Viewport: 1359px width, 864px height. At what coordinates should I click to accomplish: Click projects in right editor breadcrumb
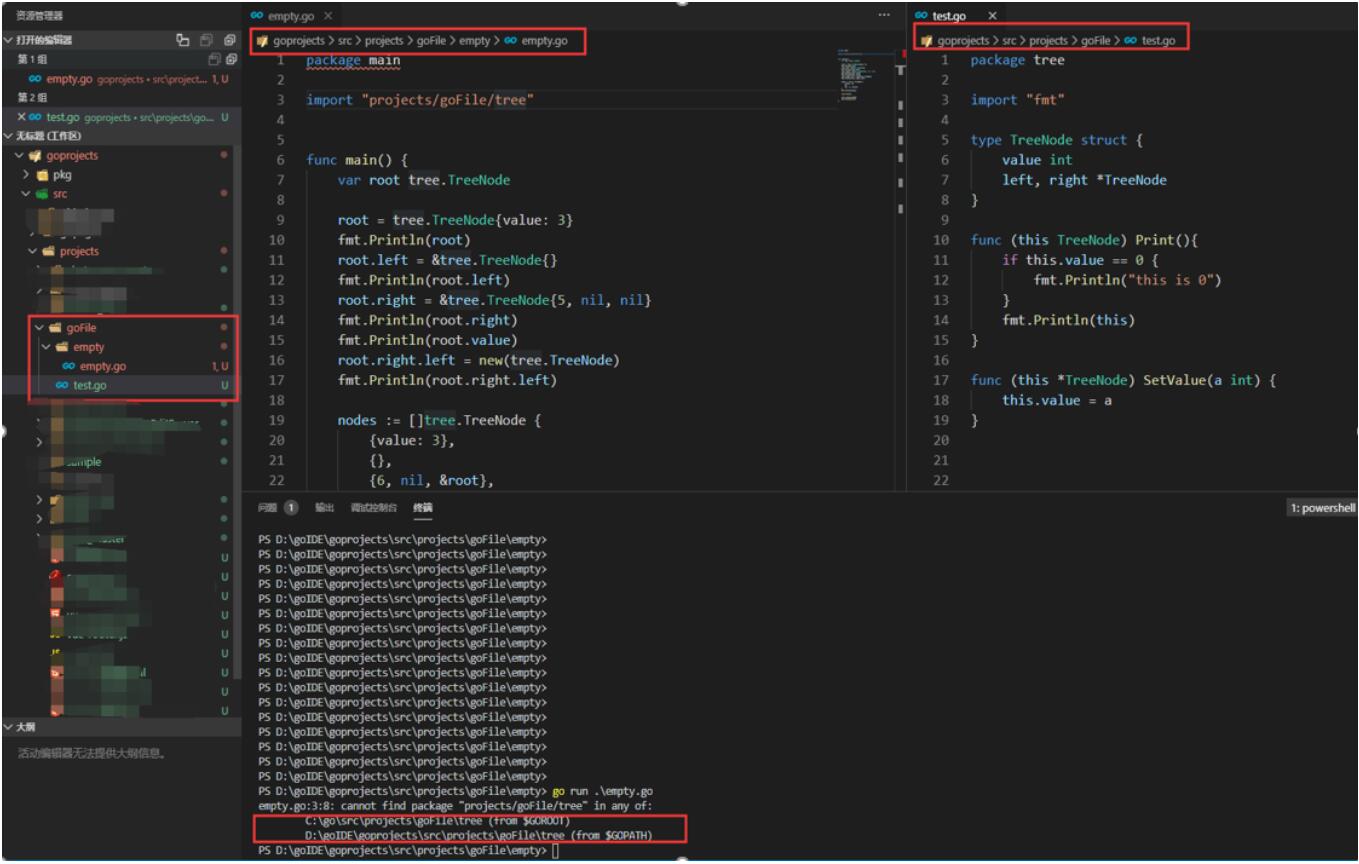[x=1048, y=41]
